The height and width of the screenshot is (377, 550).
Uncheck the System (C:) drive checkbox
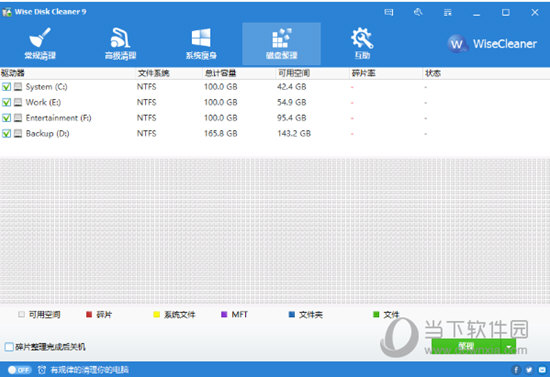[x=6, y=87]
